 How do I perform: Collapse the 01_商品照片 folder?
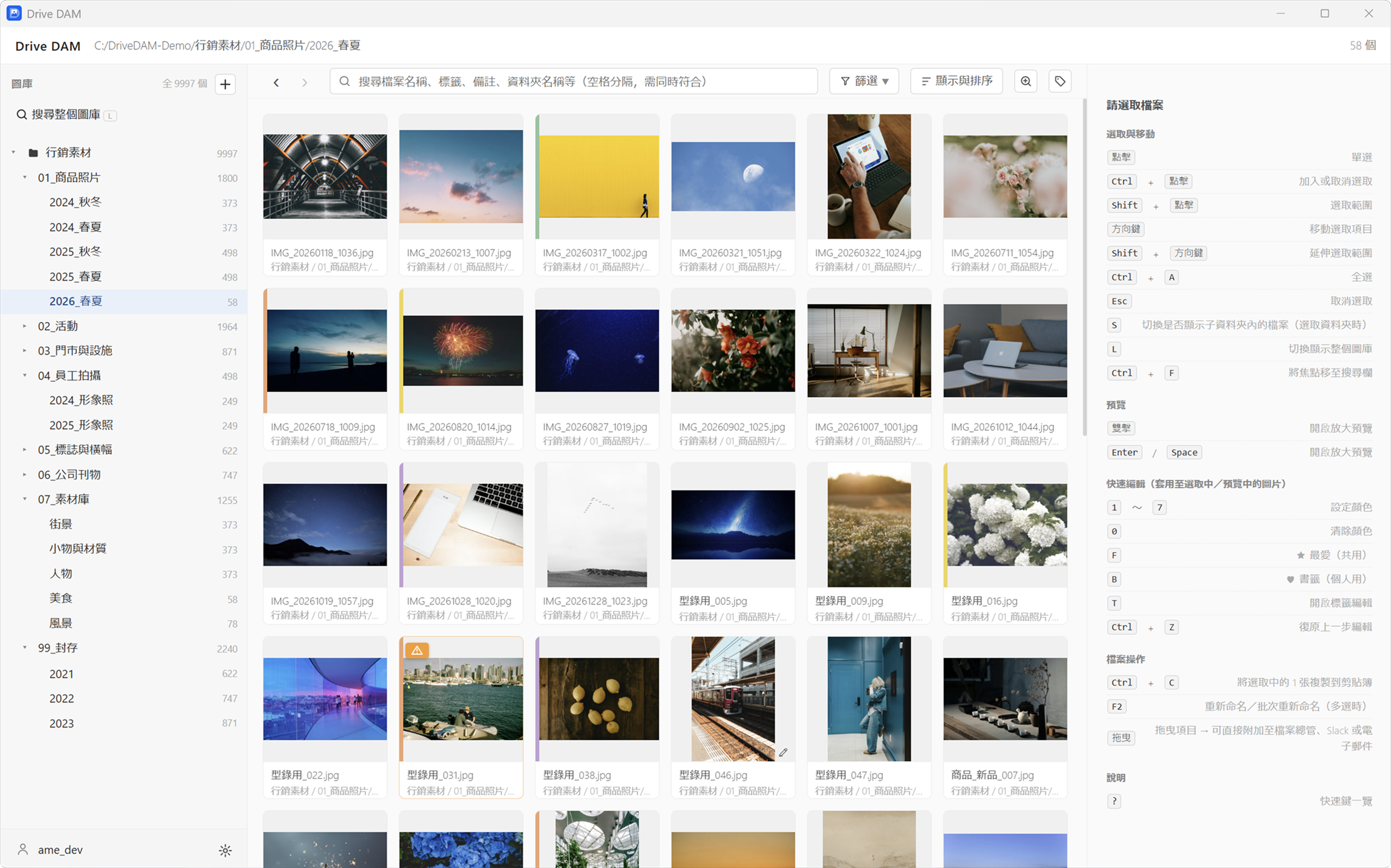point(24,177)
